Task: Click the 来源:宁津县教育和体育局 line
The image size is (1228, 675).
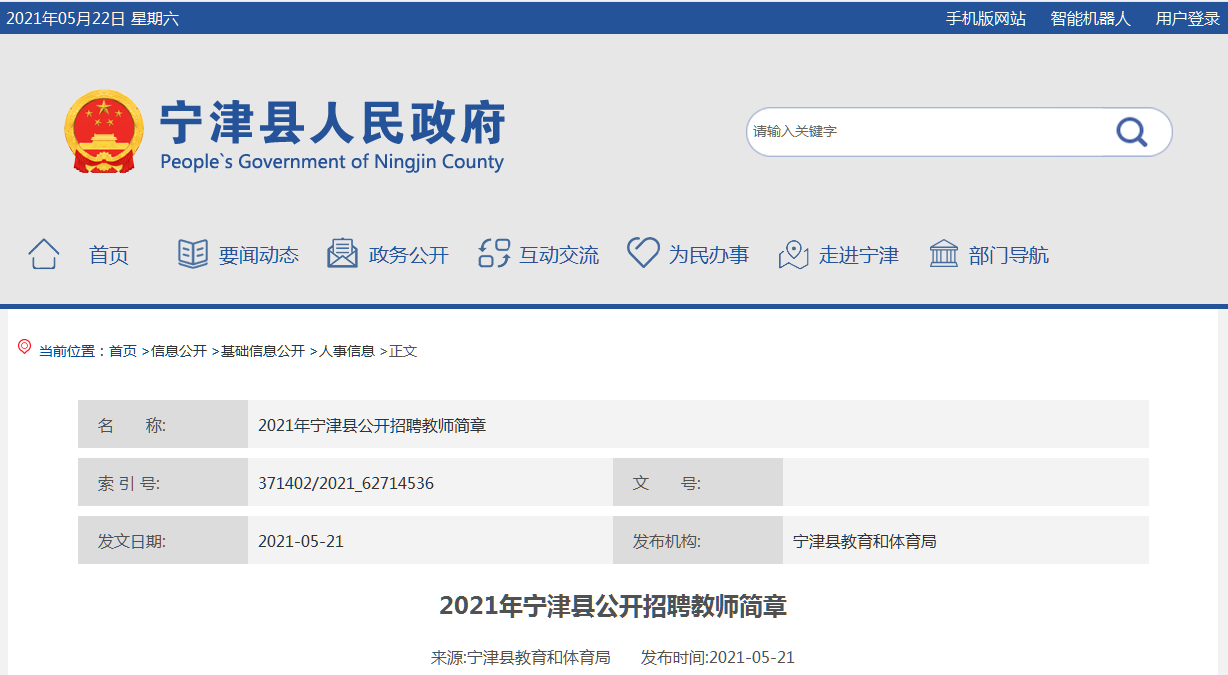Action: click(x=521, y=657)
